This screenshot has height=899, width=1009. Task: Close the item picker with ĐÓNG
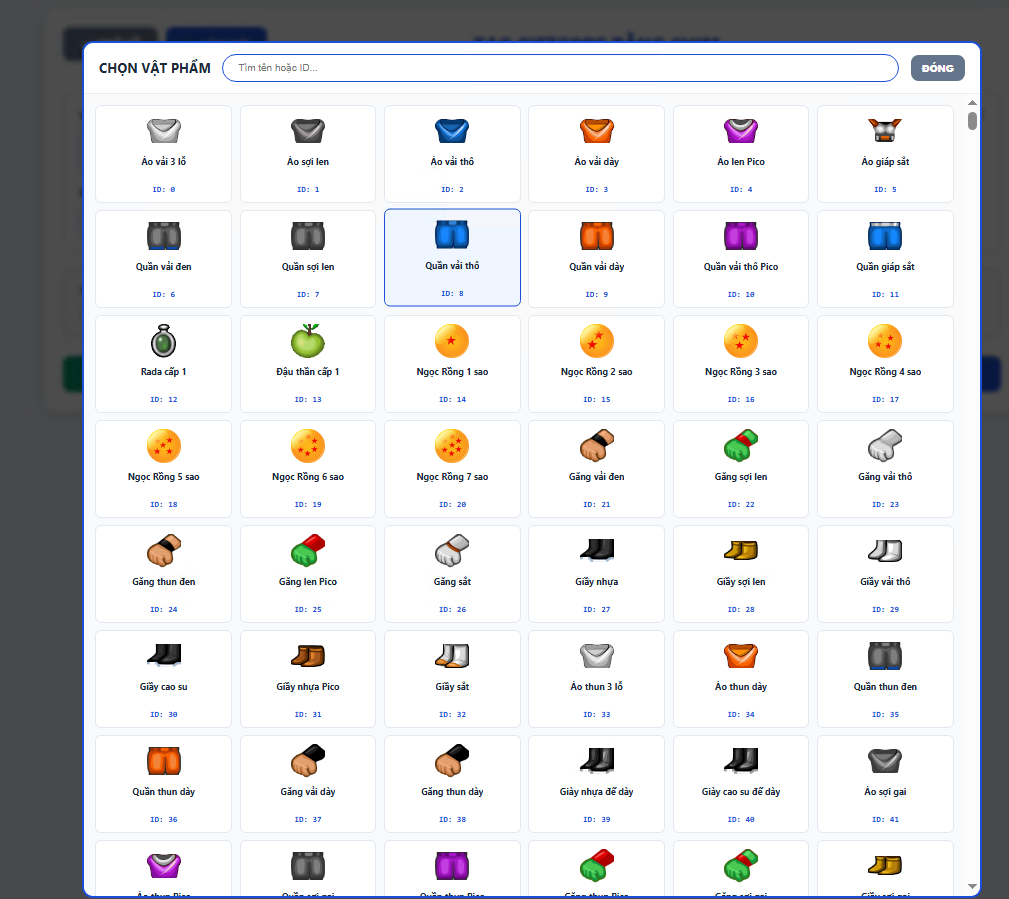937,68
